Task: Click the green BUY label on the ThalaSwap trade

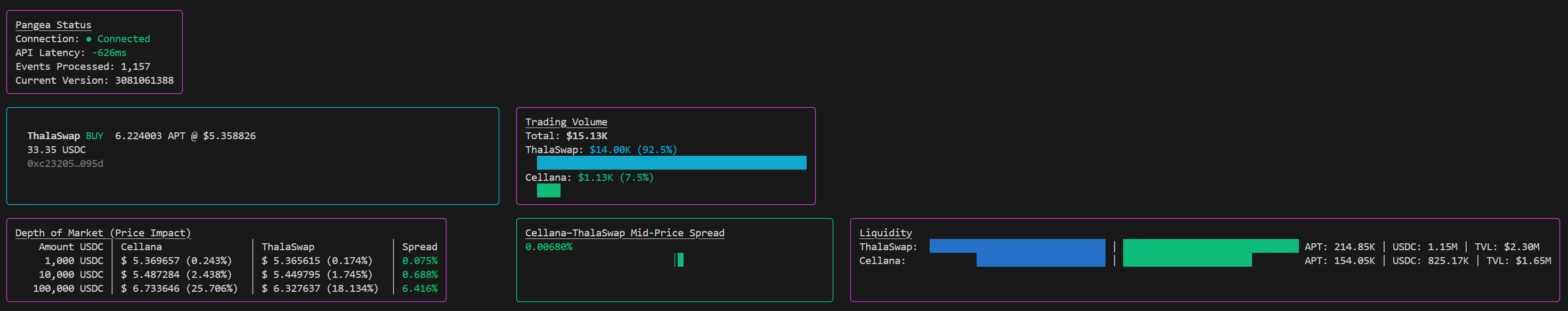Action: [x=94, y=136]
